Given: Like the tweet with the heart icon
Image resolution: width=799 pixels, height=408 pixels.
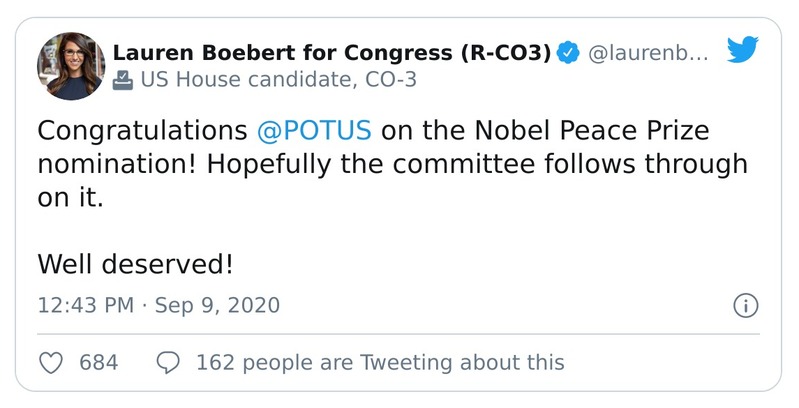Looking at the screenshot, I should coord(51,362).
